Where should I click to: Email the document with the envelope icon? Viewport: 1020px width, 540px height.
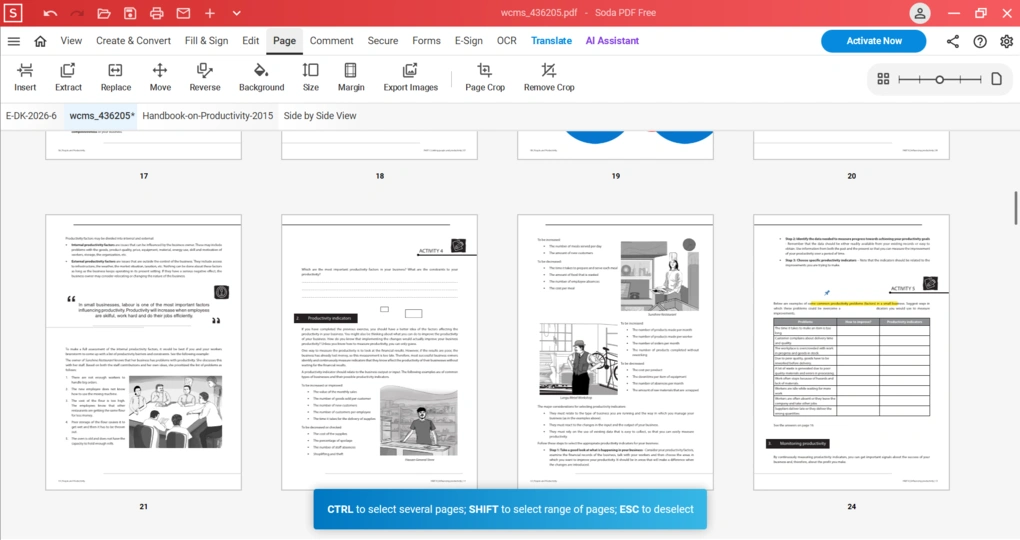183,13
